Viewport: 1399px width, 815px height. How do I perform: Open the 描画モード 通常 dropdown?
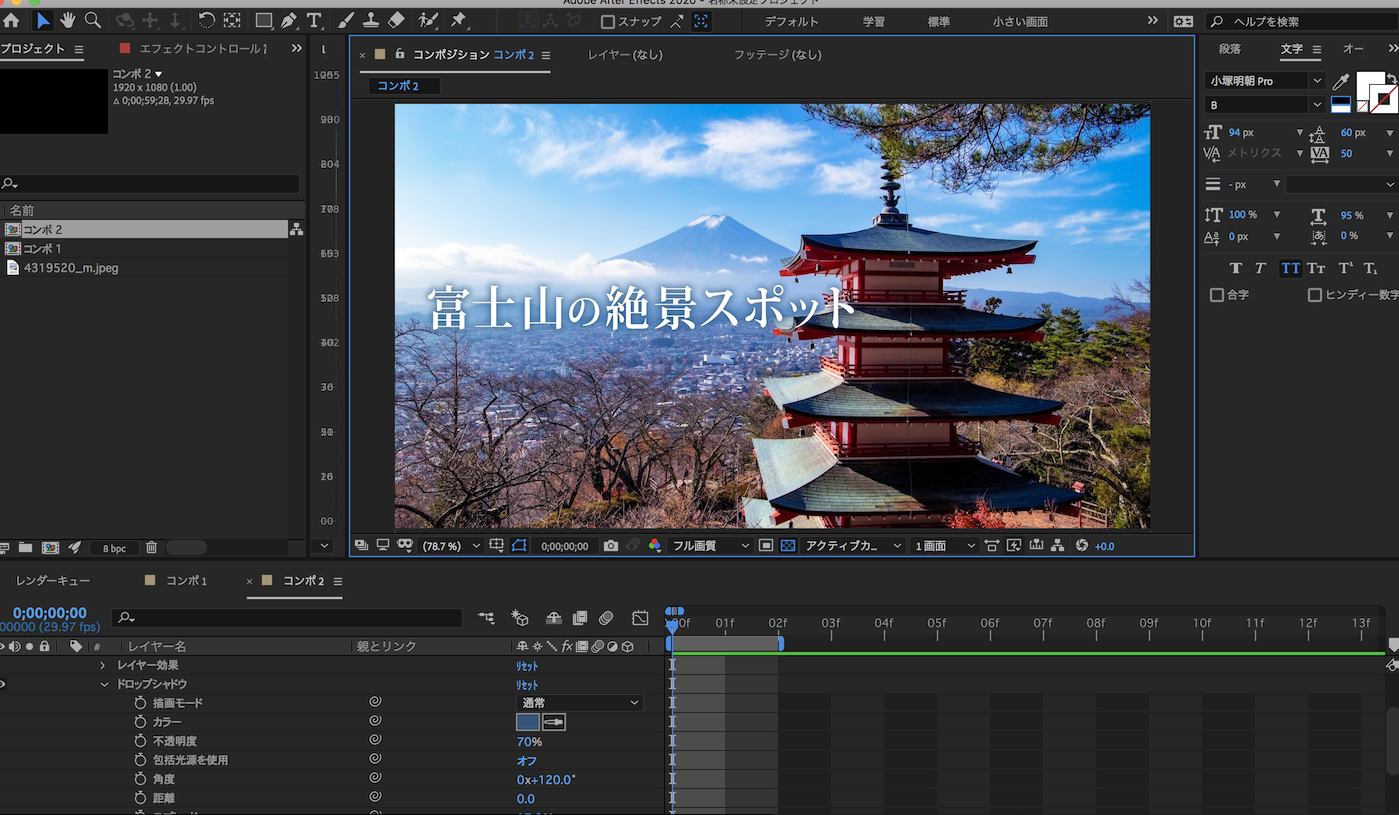[x=580, y=703]
